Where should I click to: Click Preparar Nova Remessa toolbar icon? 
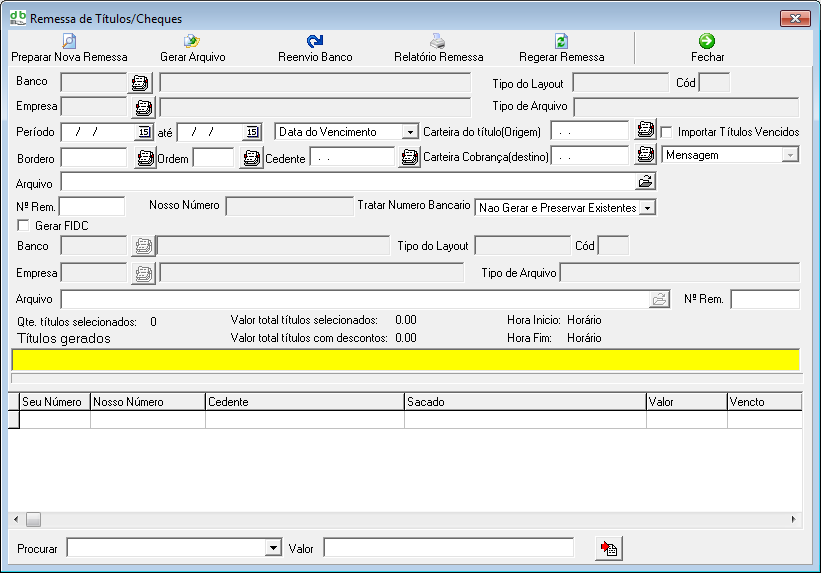pyautogui.click(x=69, y=41)
